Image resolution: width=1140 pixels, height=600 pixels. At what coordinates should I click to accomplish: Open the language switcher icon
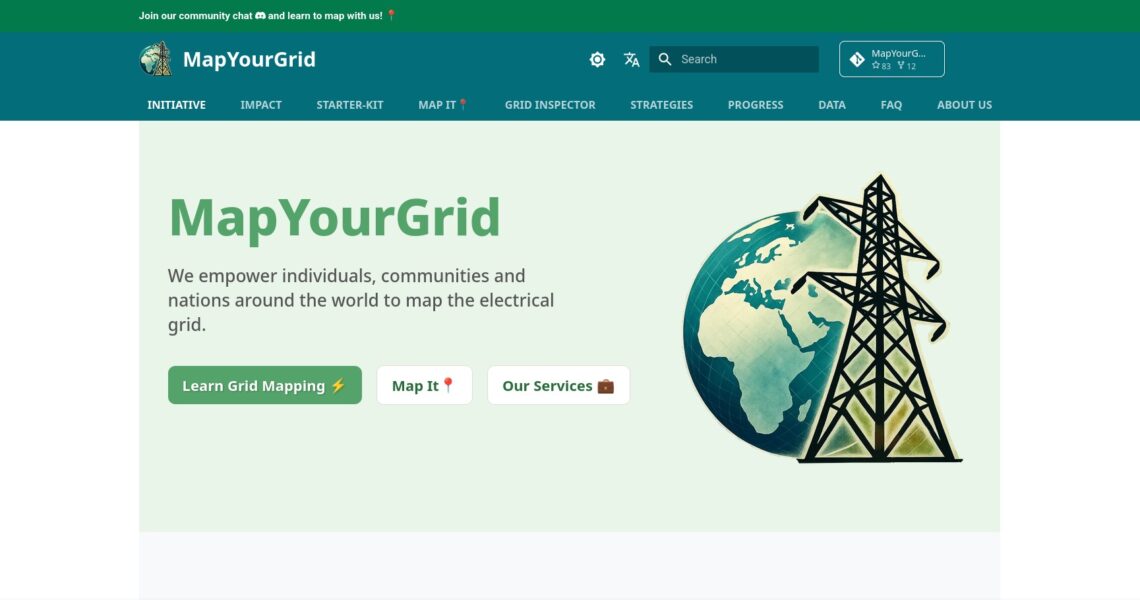tap(631, 59)
